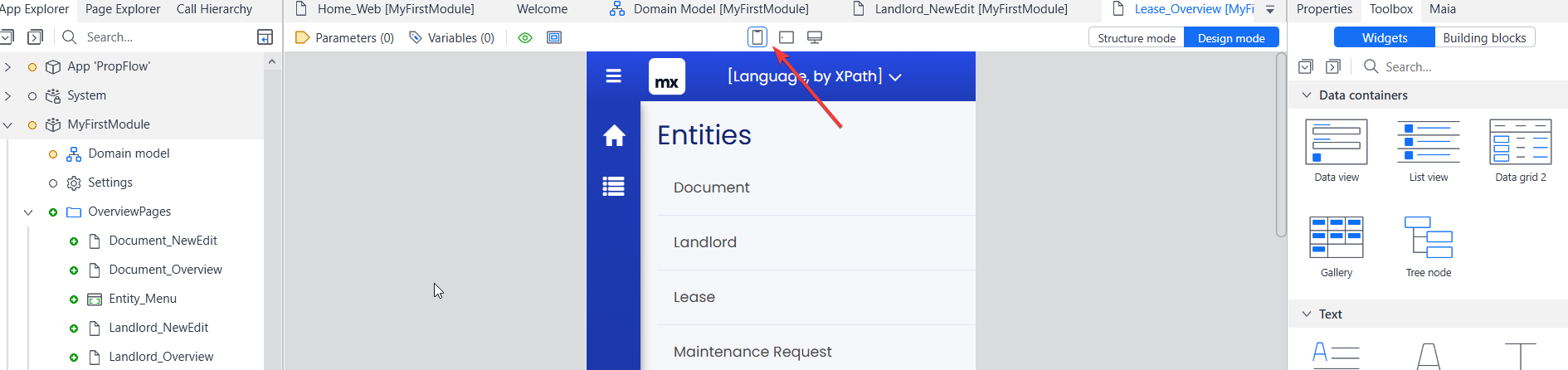Open Parameters (0) in page toolbar
Viewport: 1568px width, 370px height.
click(345, 37)
